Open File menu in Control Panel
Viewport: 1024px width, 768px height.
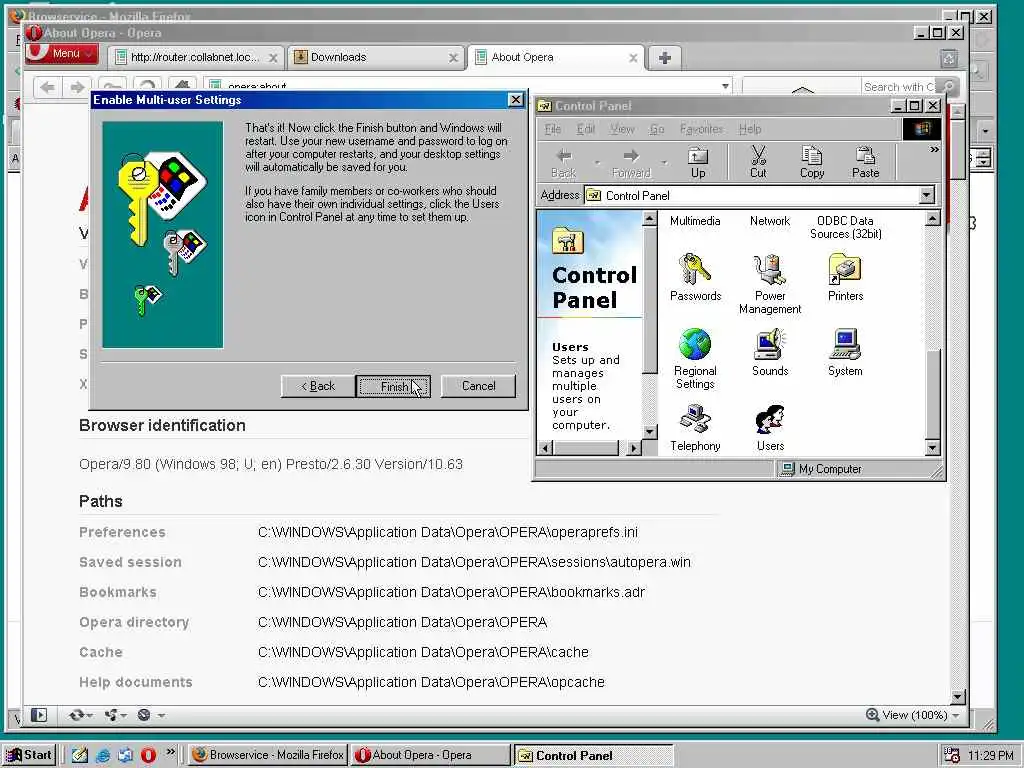[x=552, y=129]
